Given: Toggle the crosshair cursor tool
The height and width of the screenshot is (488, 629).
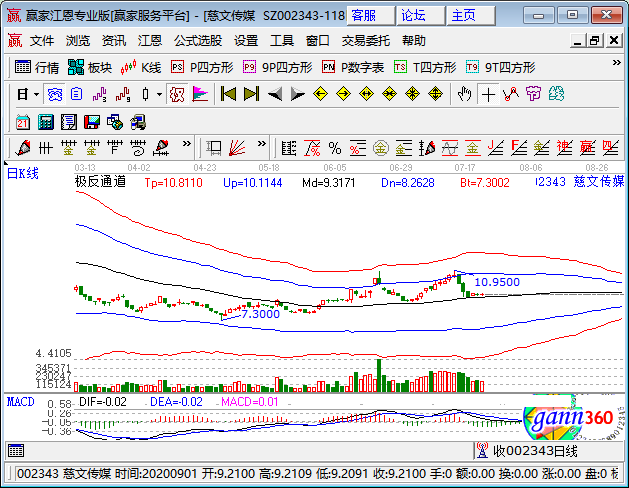Looking at the screenshot, I should point(488,95).
